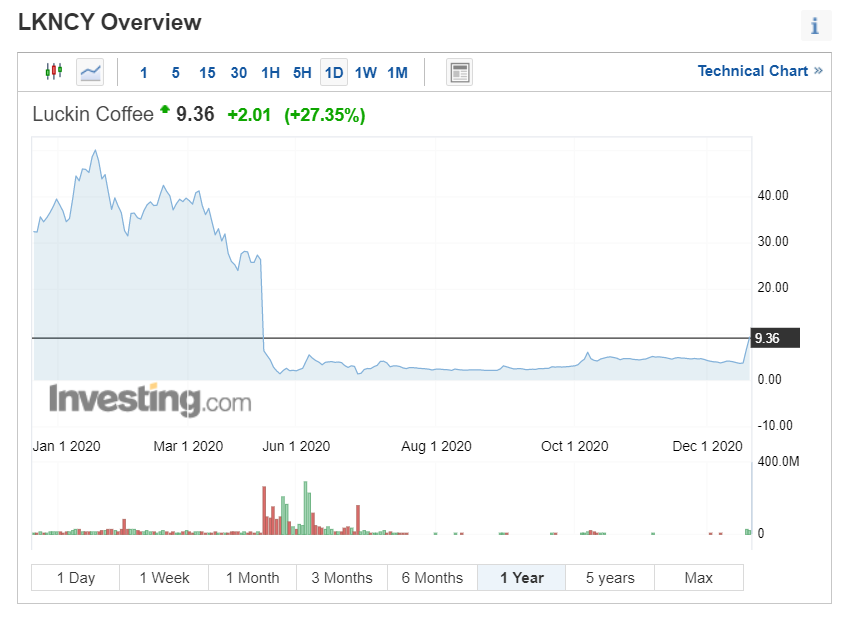Screen dimensions: 846x619
Task: Select the area line chart icon
Action: pyautogui.click(x=90, y=72)
